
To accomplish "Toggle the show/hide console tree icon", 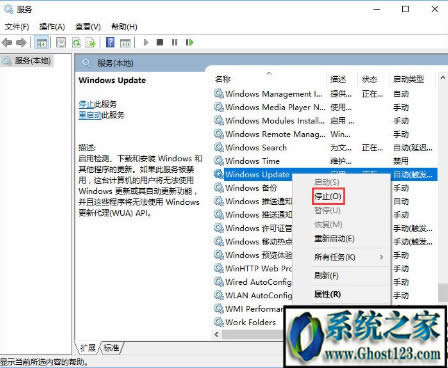I will pyautogui.click(x=42, y=43).
